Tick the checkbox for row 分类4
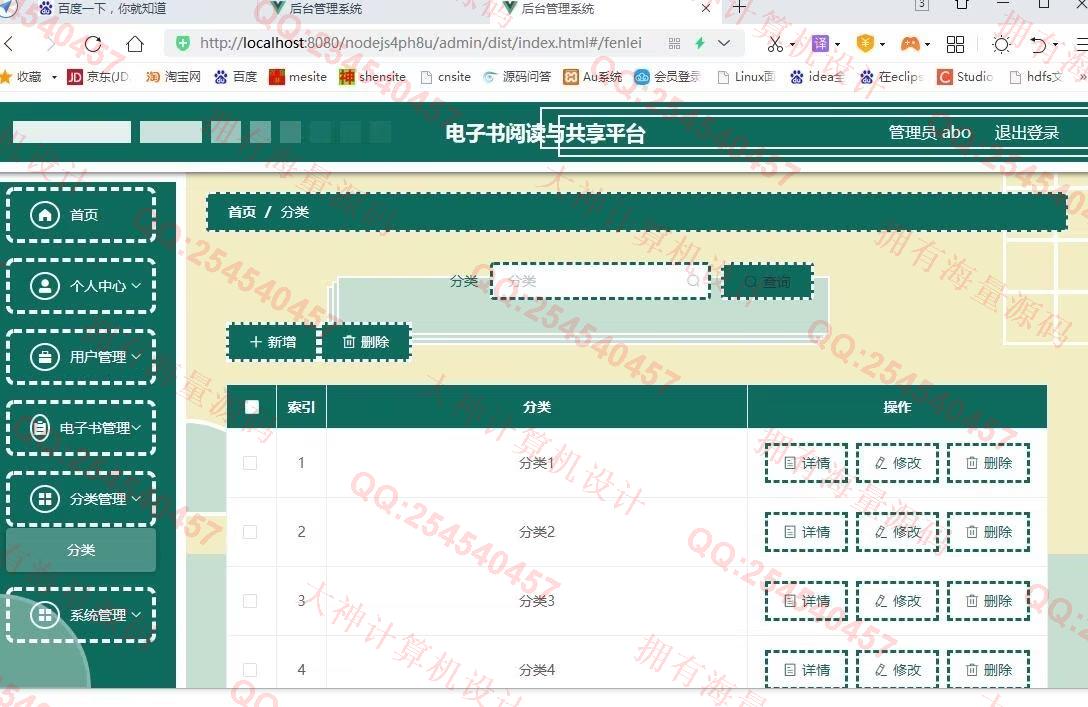This screenshot has height=707, width=1088. 250,670
